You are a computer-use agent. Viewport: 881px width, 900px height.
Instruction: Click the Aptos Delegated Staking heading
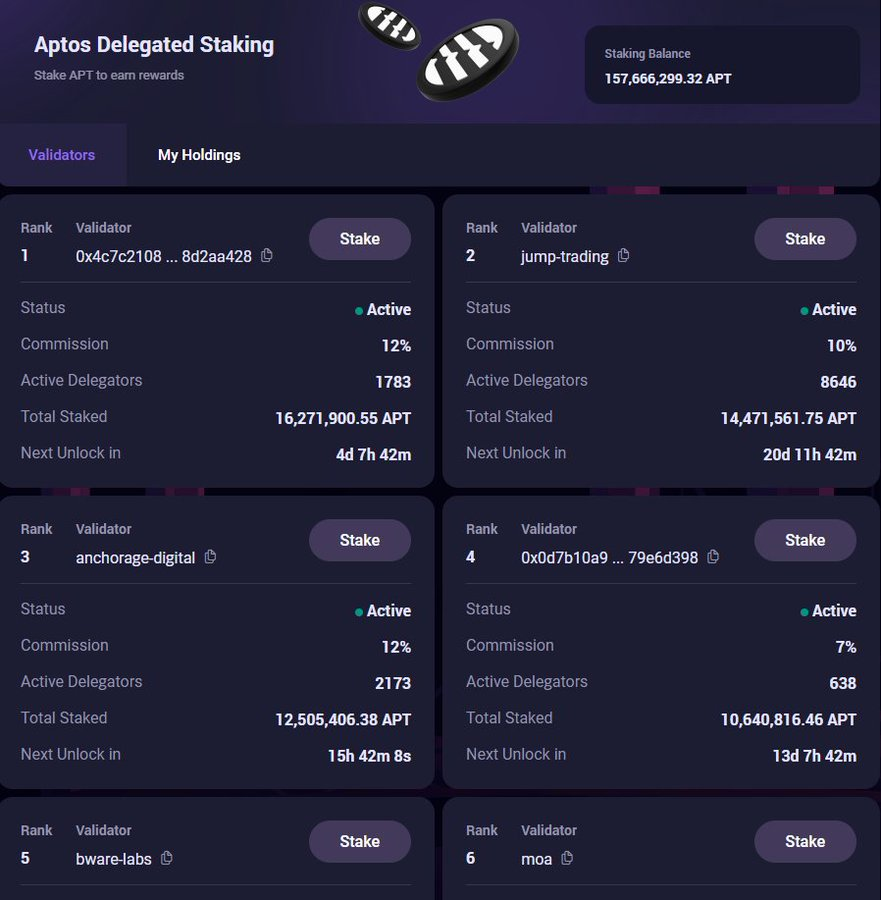tap(154, 45)
